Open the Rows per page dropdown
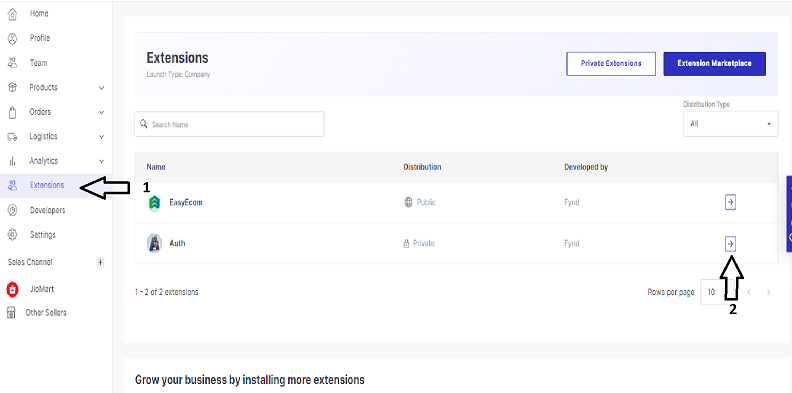The height and width of the screenshot is (393, 792). coord(718,292)
